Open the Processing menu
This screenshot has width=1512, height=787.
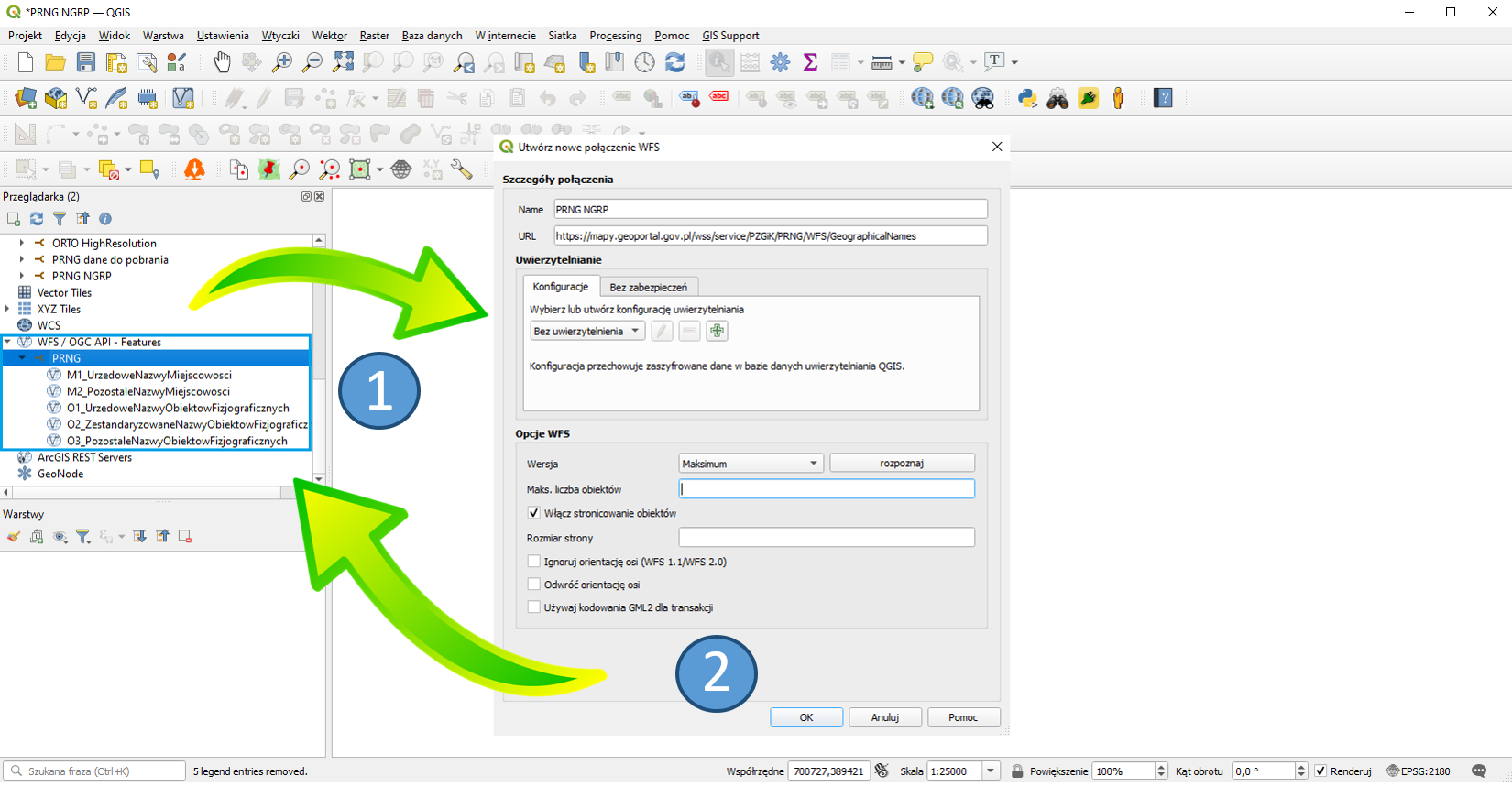tap(615, 36)
